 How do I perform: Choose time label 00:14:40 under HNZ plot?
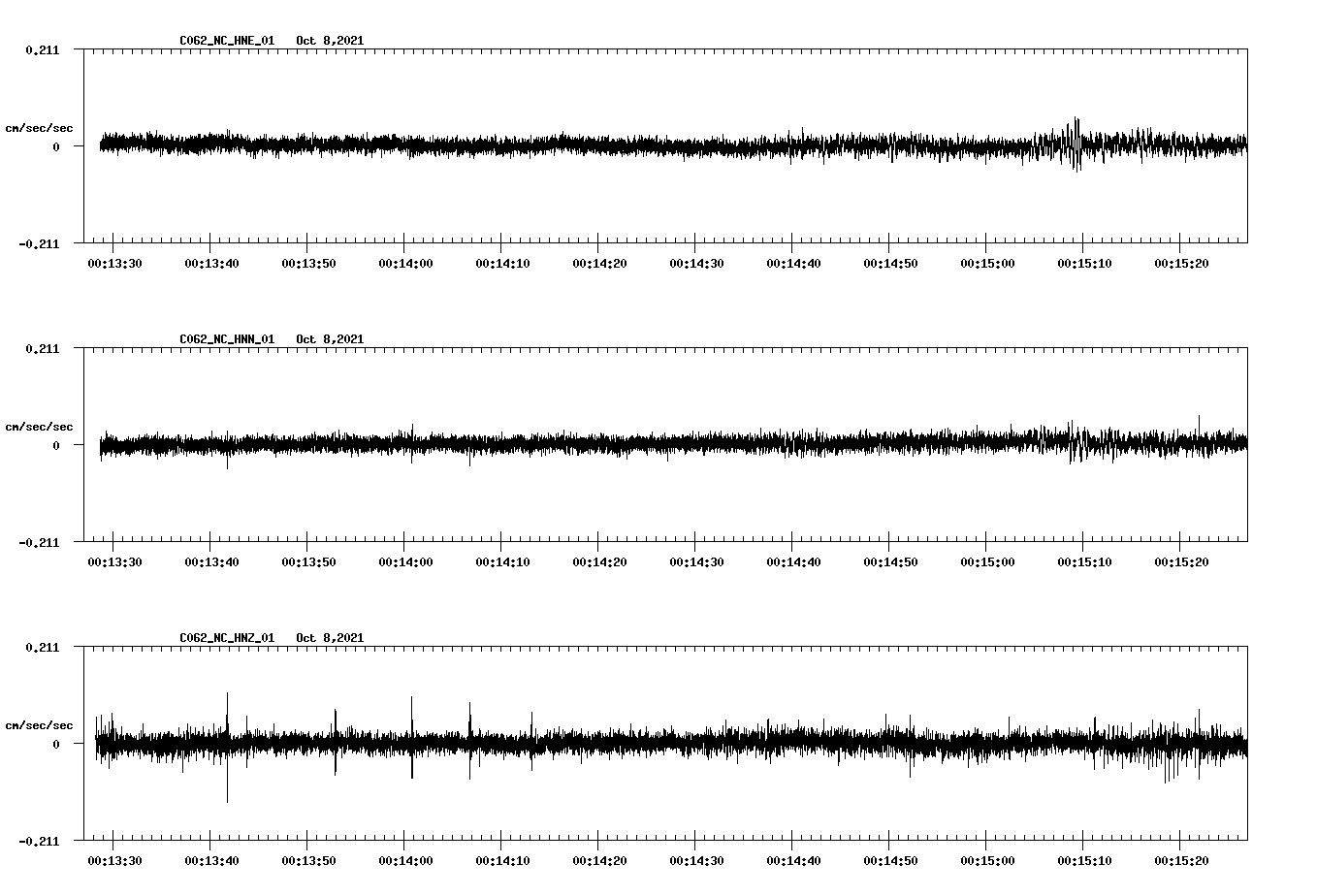tap(793, 861)
